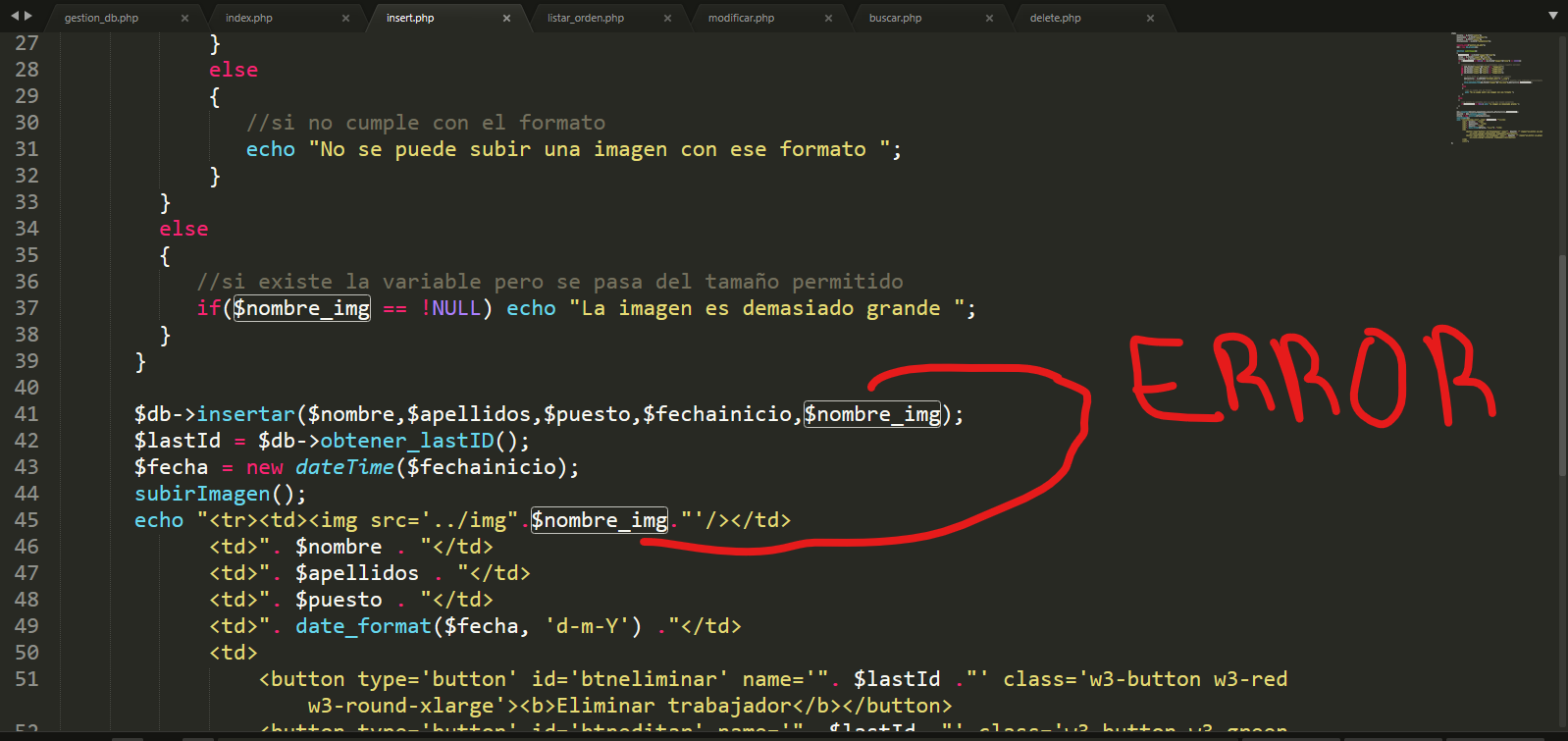This screenshot has height=741, width=1568.
Task: Click the 'd-m-Y' format string
Action: 593,626
